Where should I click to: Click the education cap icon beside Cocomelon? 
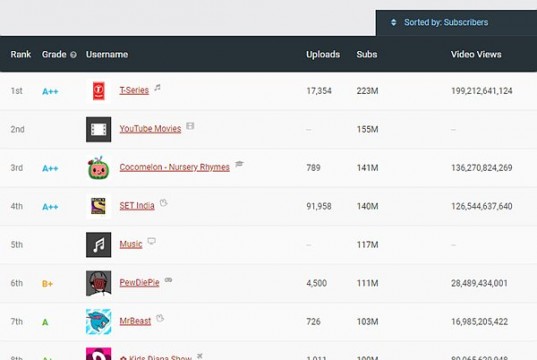pyautogui.click(x=239, y=164)
